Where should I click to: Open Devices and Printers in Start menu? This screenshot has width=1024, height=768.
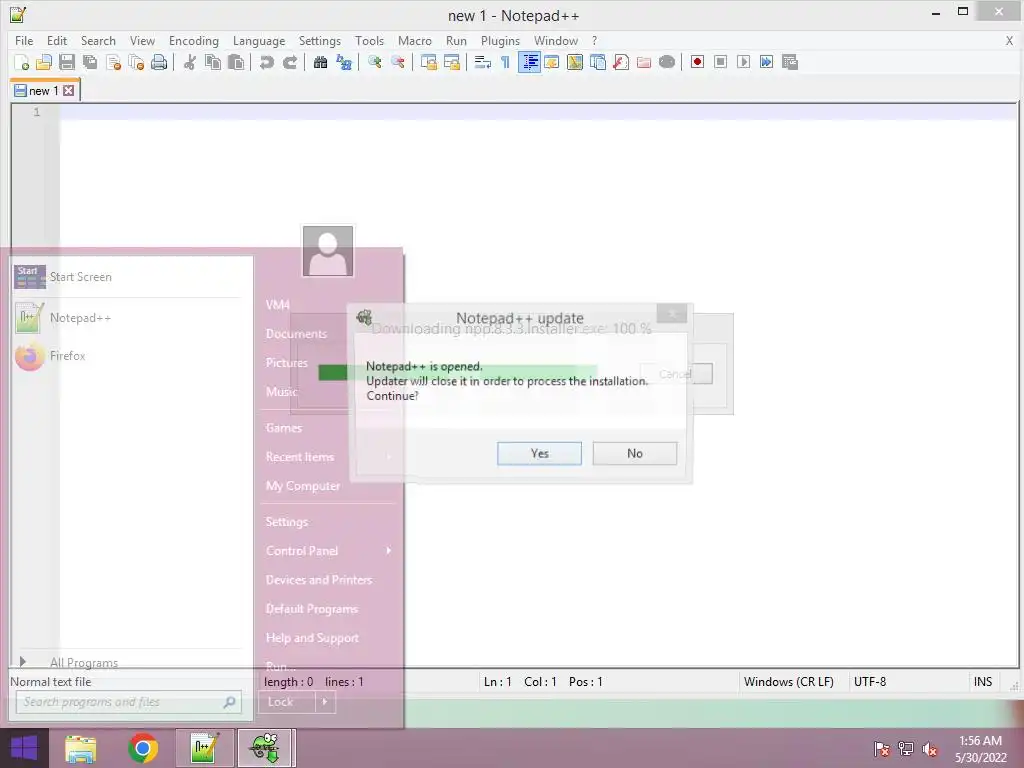pos(319,580)
